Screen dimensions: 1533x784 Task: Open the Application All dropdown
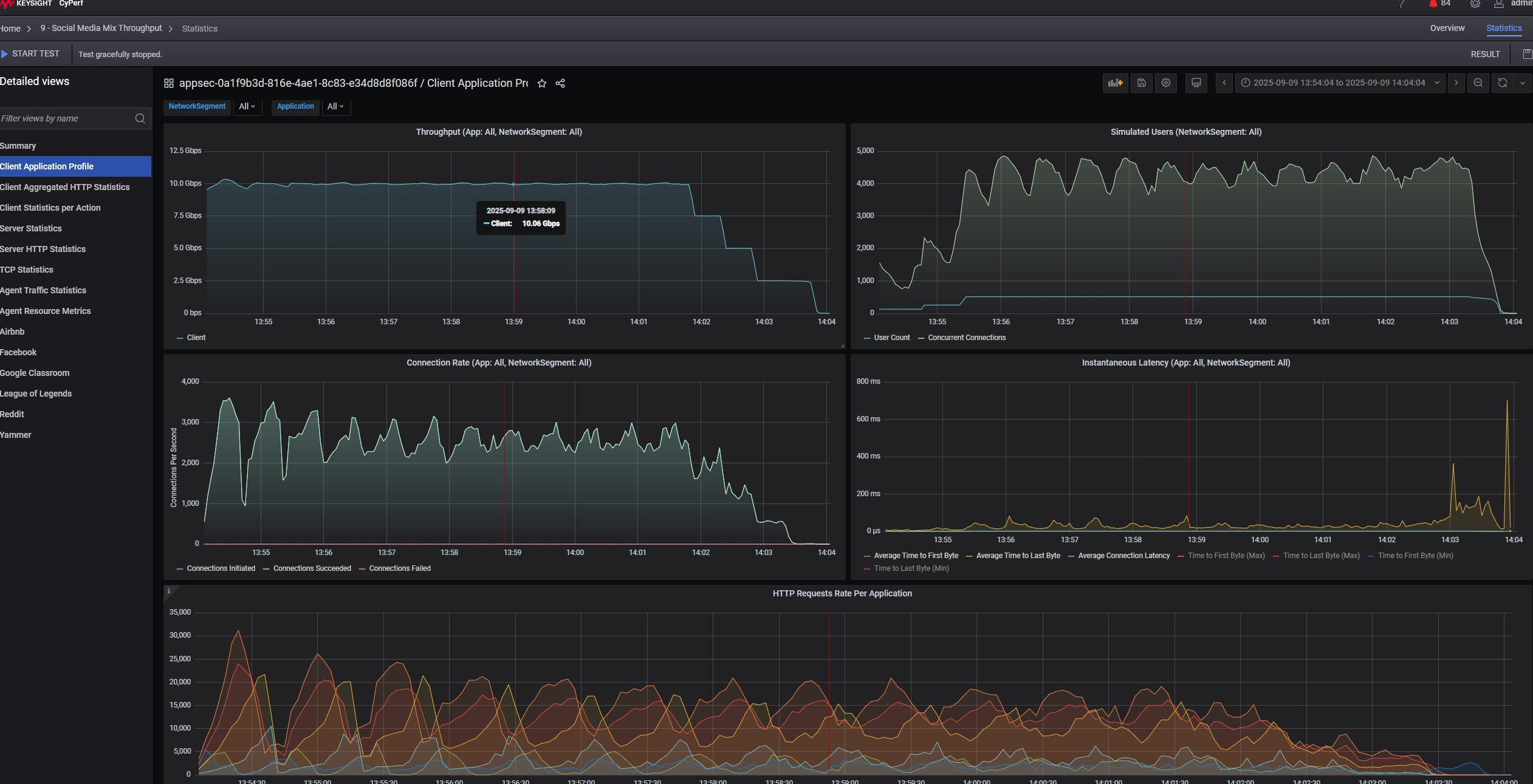pyautogui.click(x=335, y=106)
